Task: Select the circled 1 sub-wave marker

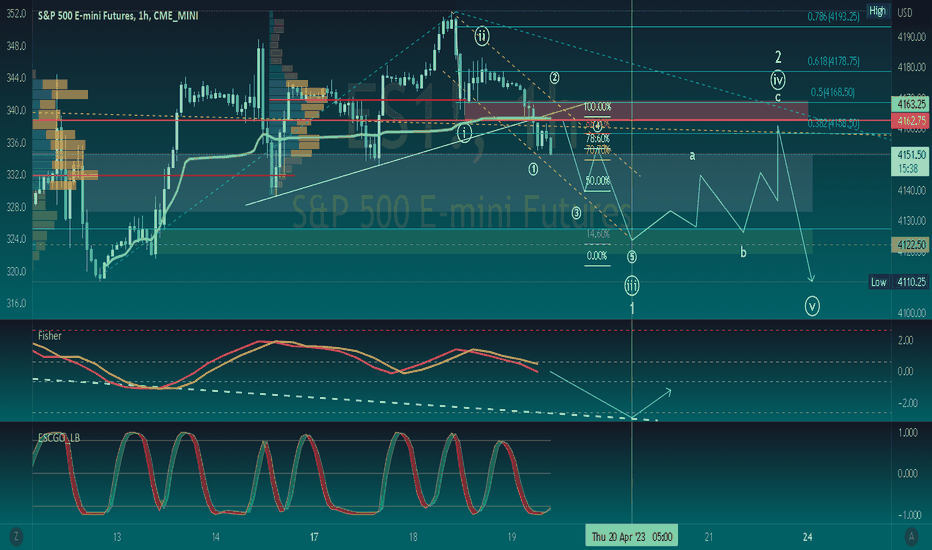Action: point(533,169)
